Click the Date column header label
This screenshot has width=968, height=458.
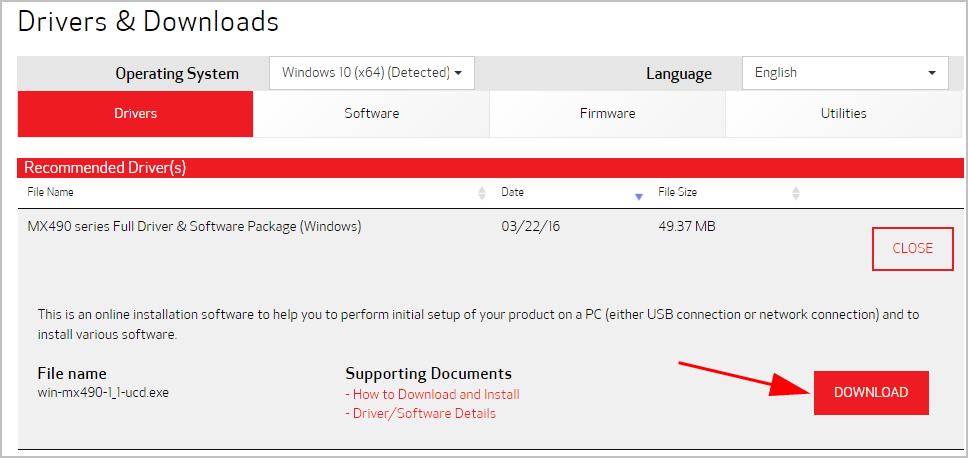512,192
